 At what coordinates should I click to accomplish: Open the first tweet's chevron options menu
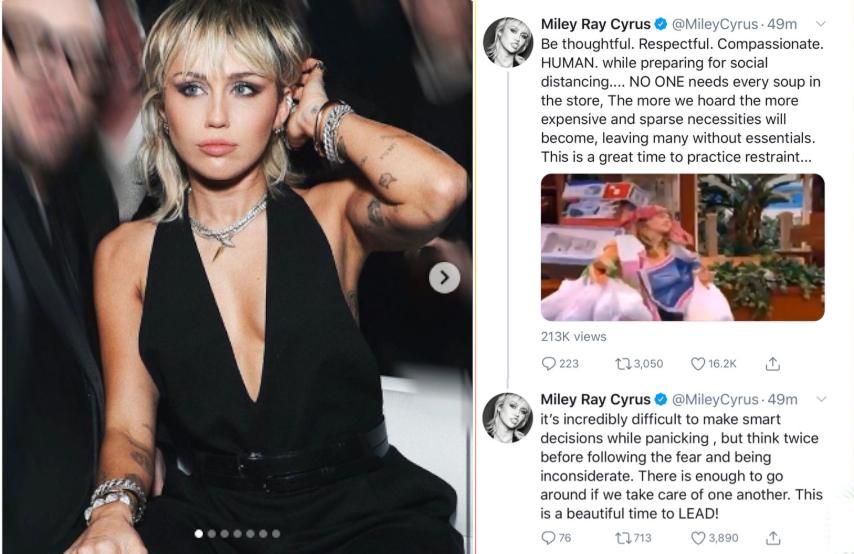point(821,23)
